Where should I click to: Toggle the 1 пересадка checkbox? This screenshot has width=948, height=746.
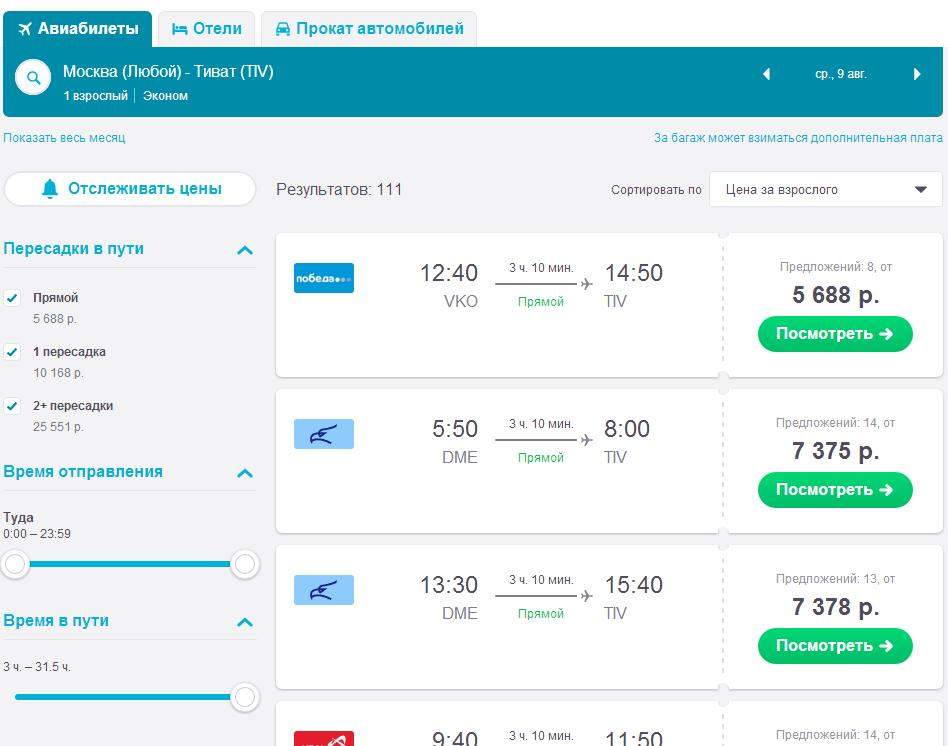[12, 352]
